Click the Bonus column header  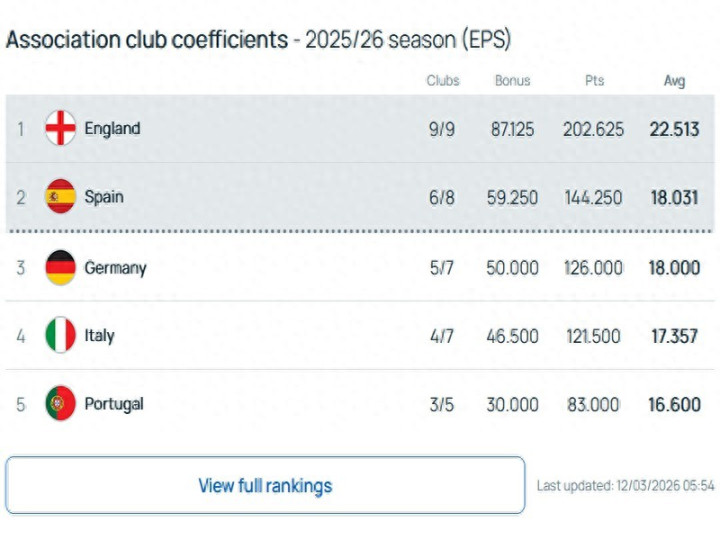pyautogui.click(x=513, y=81)
